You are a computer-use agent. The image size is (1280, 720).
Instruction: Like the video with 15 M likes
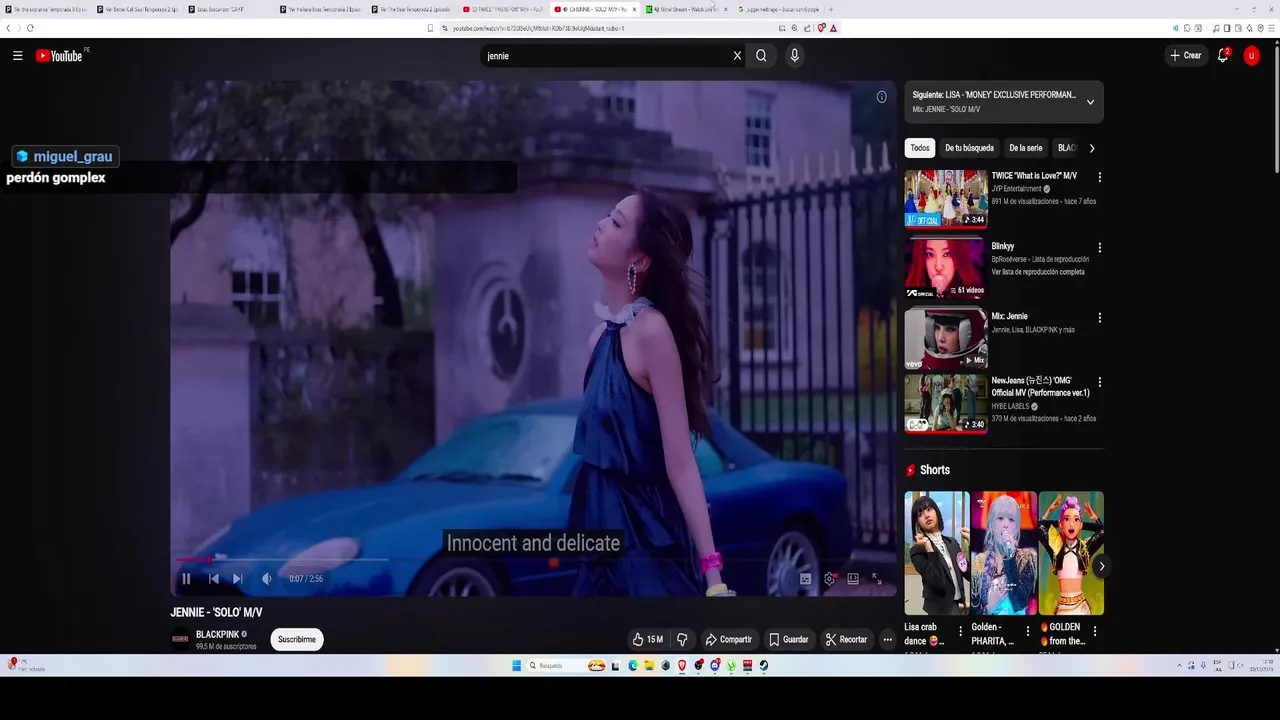click(x=647, y=640)
